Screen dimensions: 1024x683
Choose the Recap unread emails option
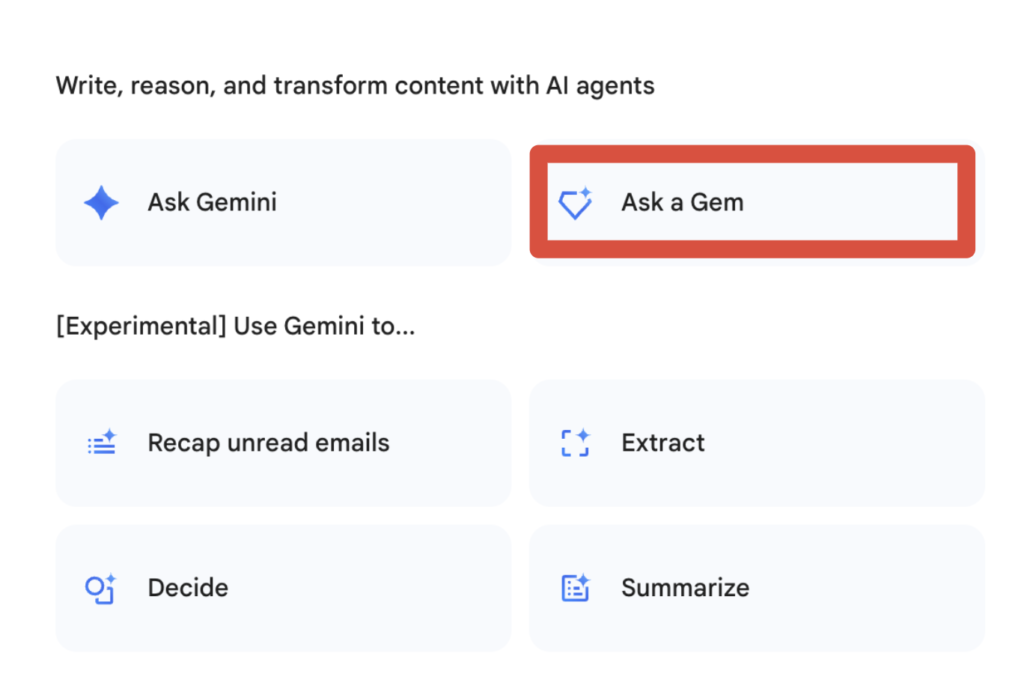click(x=283, y=443)
